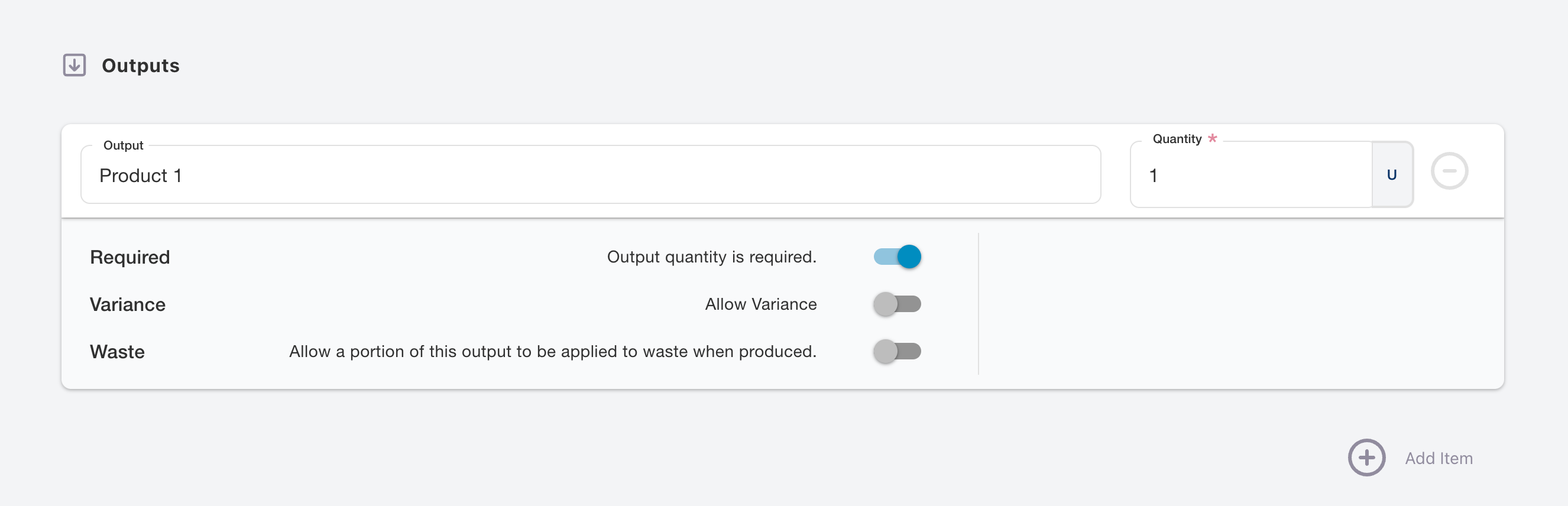Click the Required setting label
The height and width of the screenshot is (506, 1568).
129,257
